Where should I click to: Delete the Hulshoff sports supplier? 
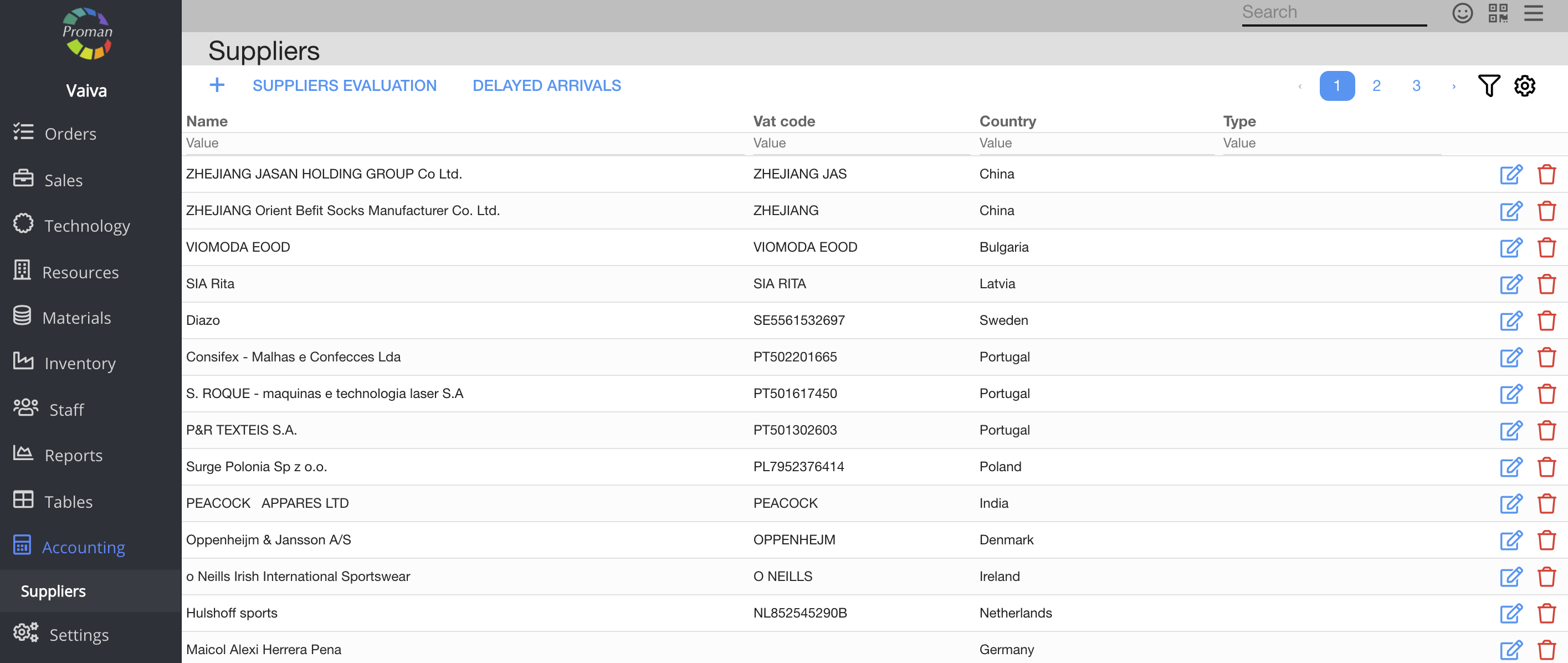click(x=1546, y=613)
